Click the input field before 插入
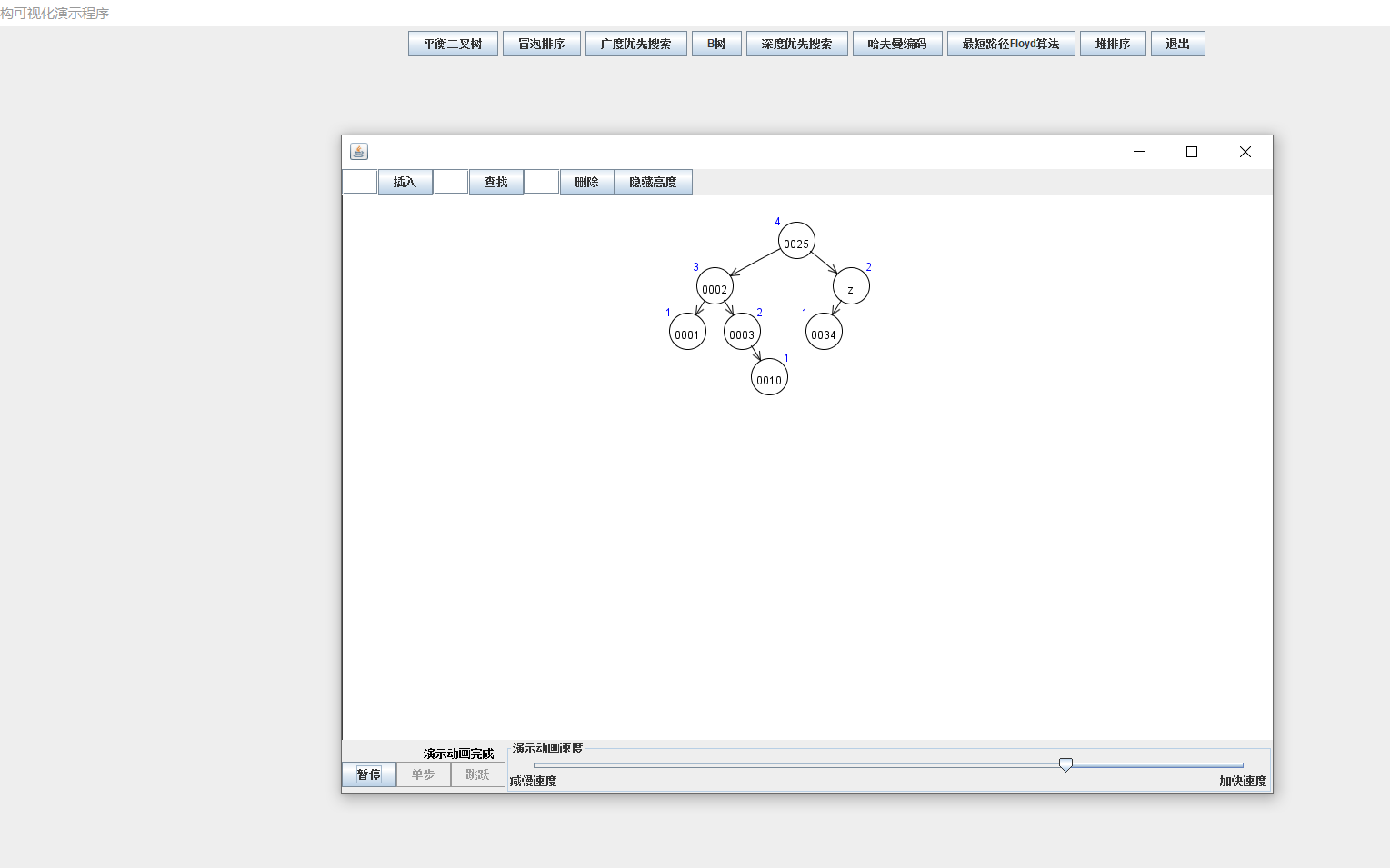The height and width of the screenshot is (868, 1390). [x=360, y=182]
